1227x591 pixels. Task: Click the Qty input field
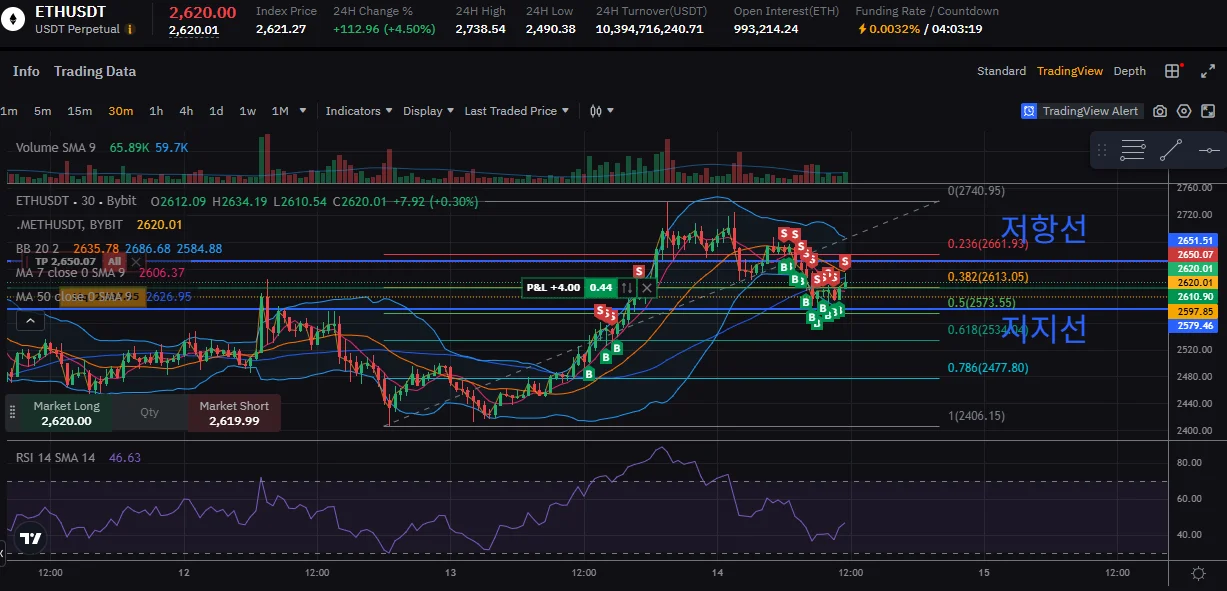[x=149, y=412]
